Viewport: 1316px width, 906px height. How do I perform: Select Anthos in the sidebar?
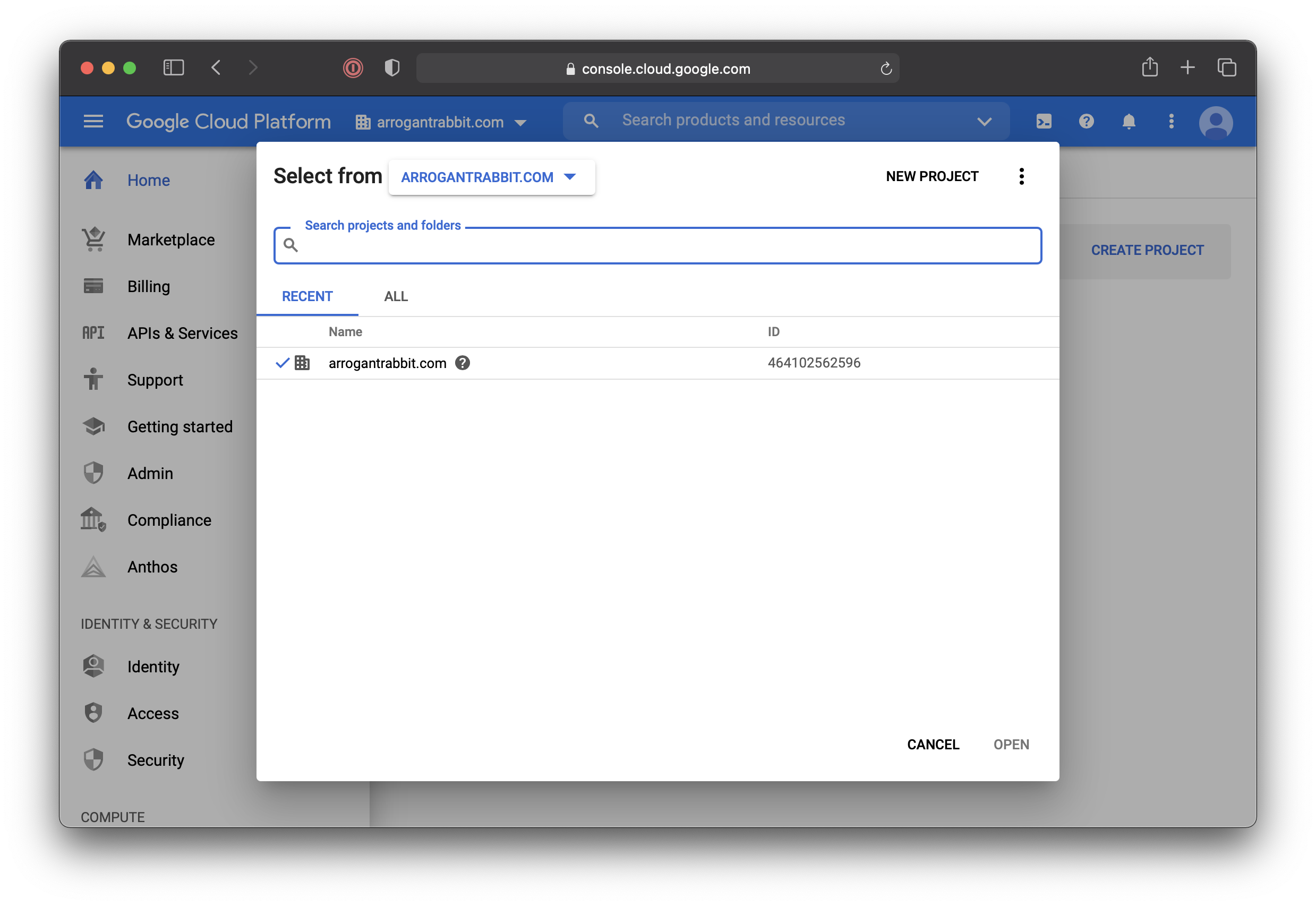[x=152, y=566]
